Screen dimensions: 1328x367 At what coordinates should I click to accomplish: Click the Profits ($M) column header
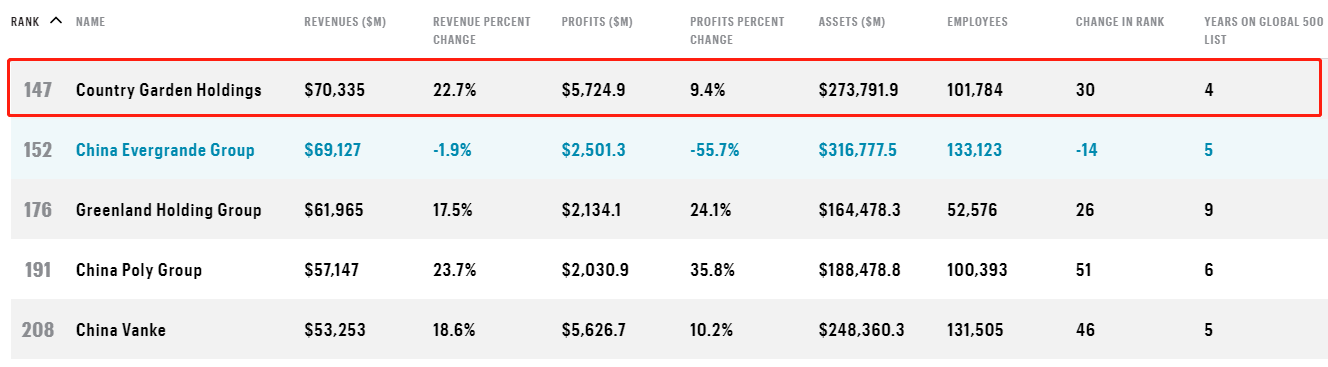[x=598, y=21]
